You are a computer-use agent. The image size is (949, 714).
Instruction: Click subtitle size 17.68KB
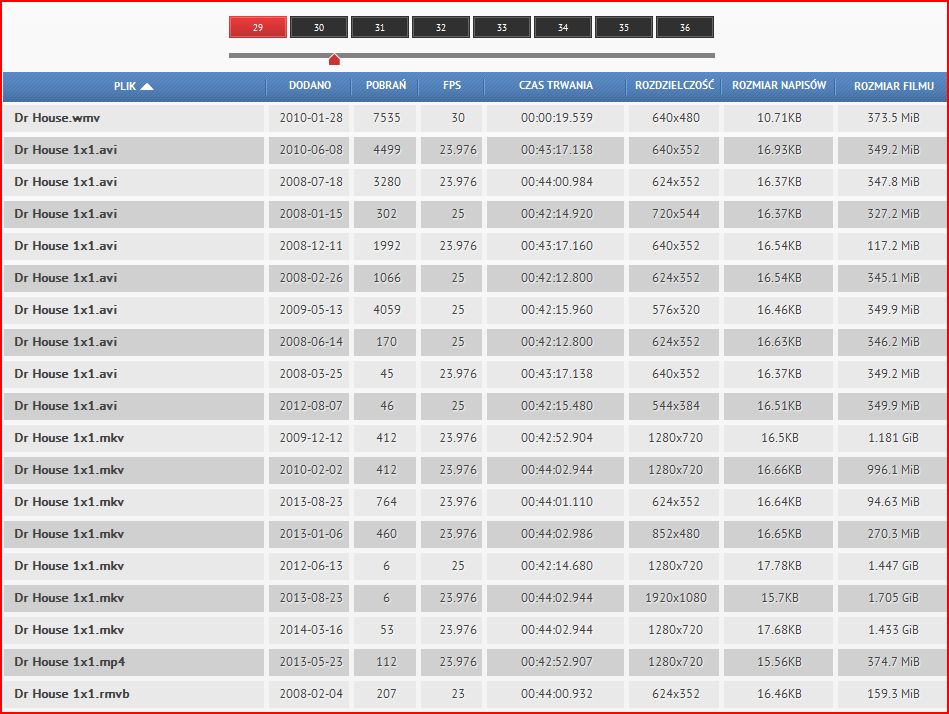780,630
